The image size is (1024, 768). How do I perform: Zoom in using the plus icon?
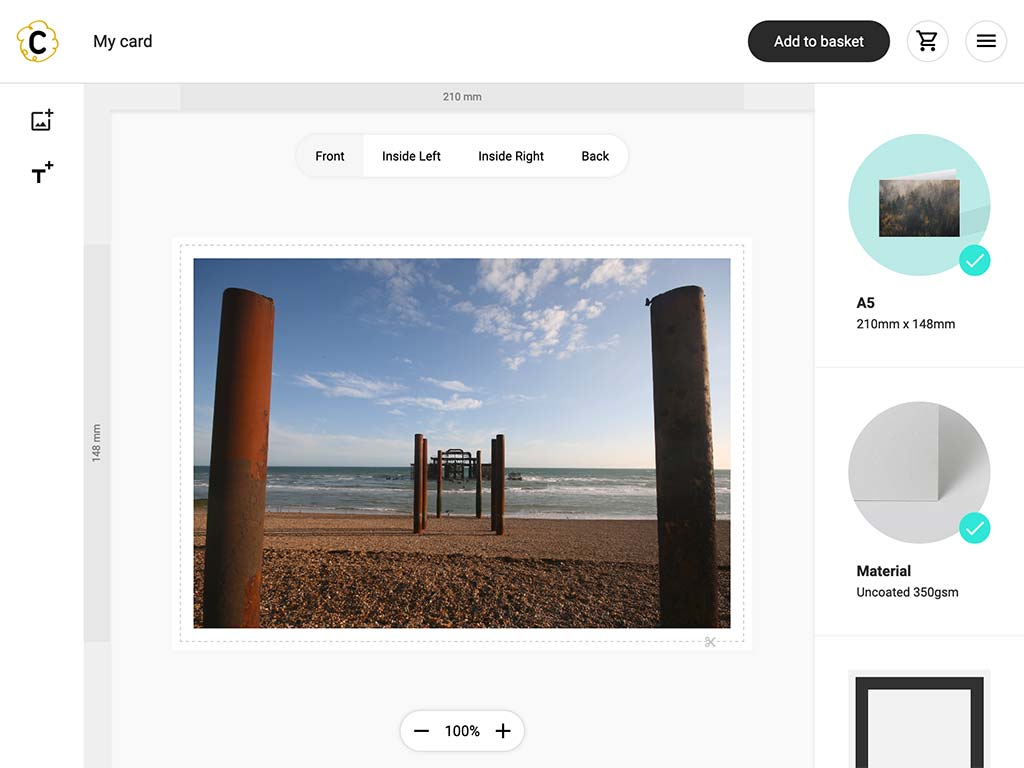tap(503, 731)
